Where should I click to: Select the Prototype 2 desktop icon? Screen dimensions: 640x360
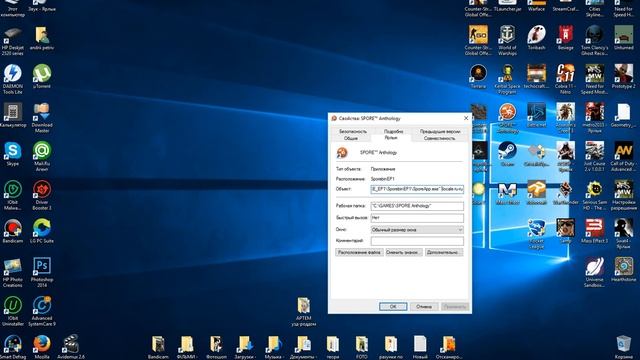[623, 76]
